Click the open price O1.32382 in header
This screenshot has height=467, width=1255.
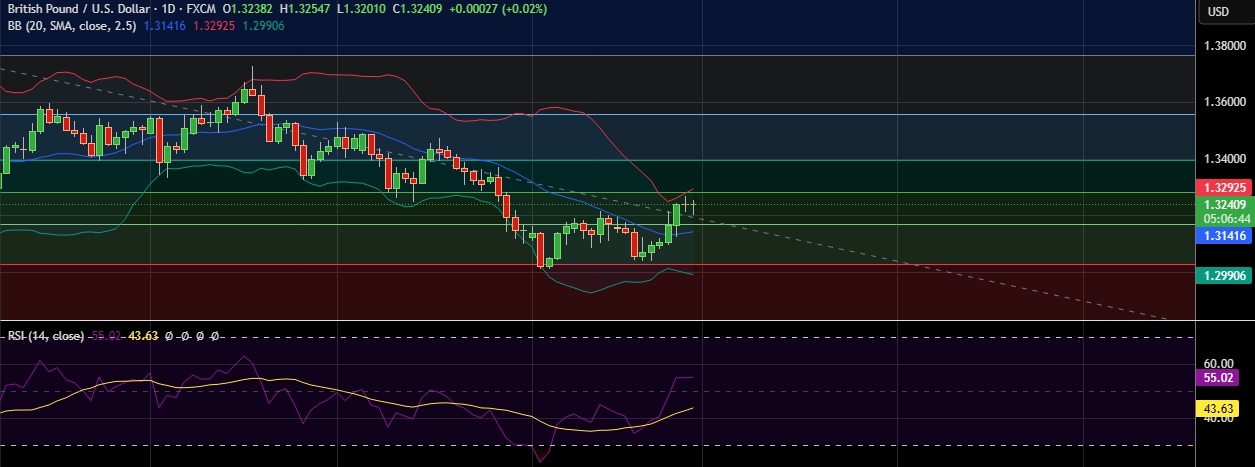coord(248,9)
